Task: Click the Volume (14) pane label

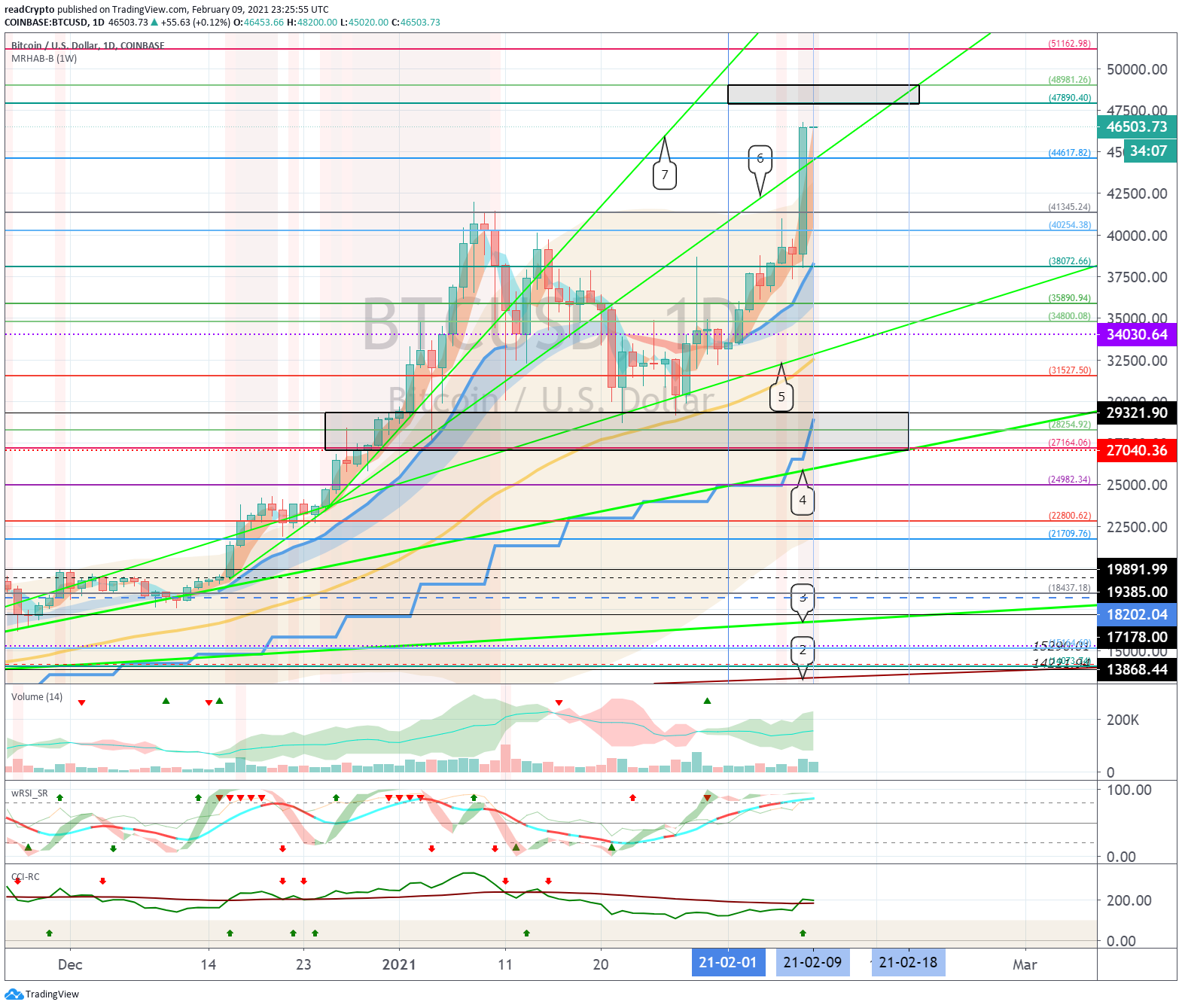Action: [37, 697]
